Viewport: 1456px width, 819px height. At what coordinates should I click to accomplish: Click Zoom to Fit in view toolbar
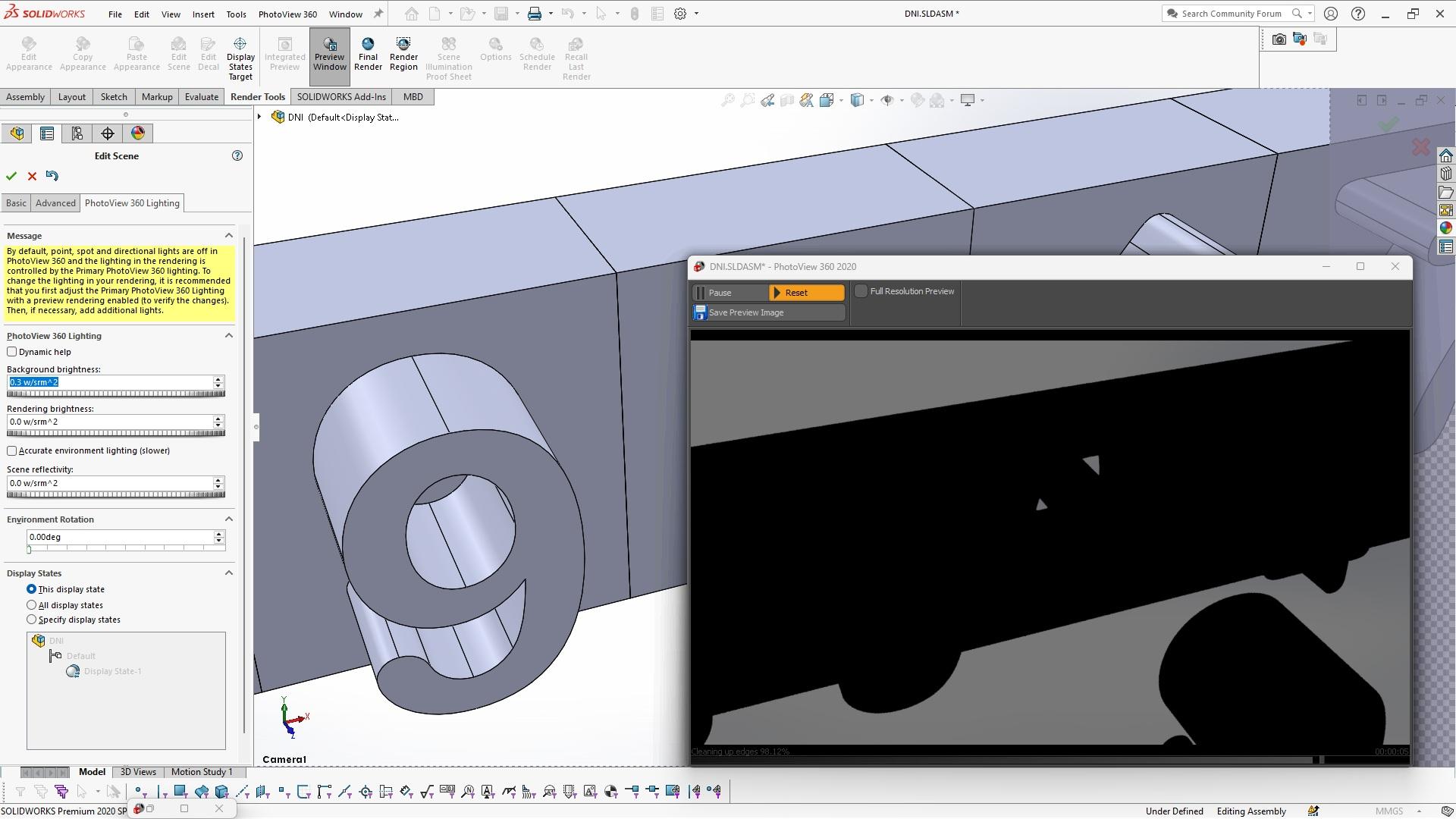[728, 100]
